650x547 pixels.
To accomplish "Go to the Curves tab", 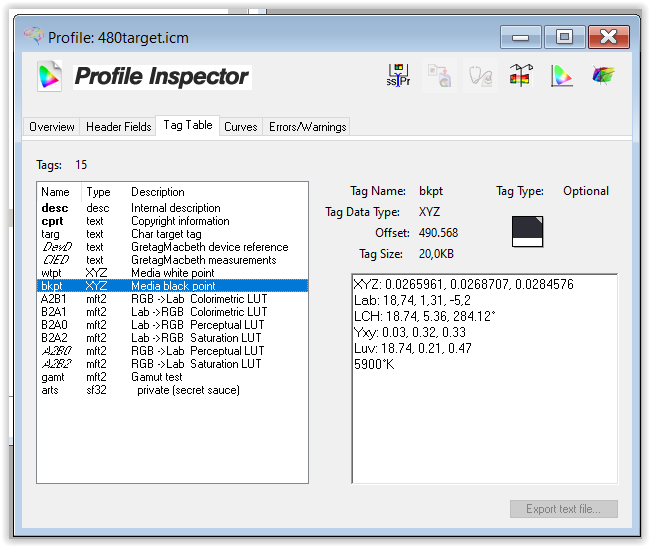I will (241, 127).
